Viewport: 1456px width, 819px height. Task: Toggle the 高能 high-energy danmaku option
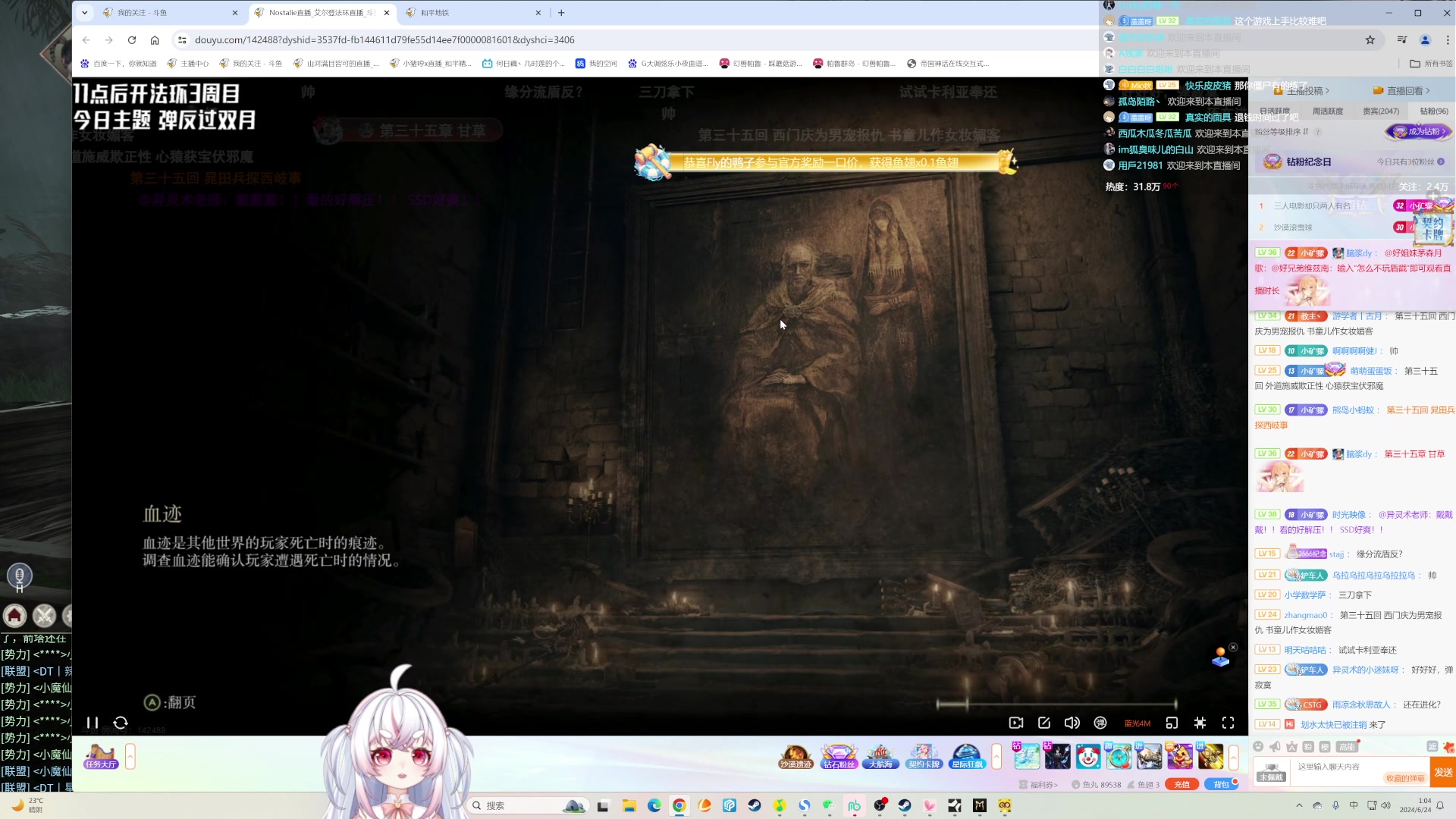click(x=1347, y=746)
